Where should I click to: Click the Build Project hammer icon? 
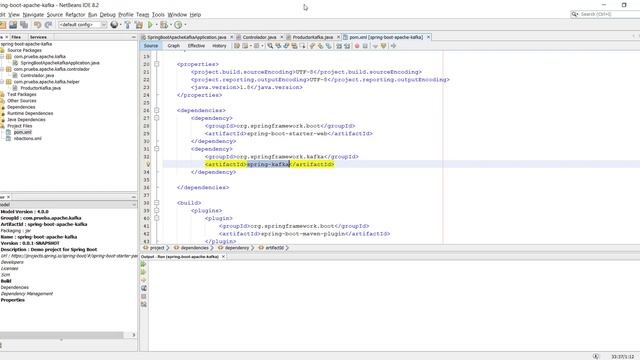pos(127,25)
